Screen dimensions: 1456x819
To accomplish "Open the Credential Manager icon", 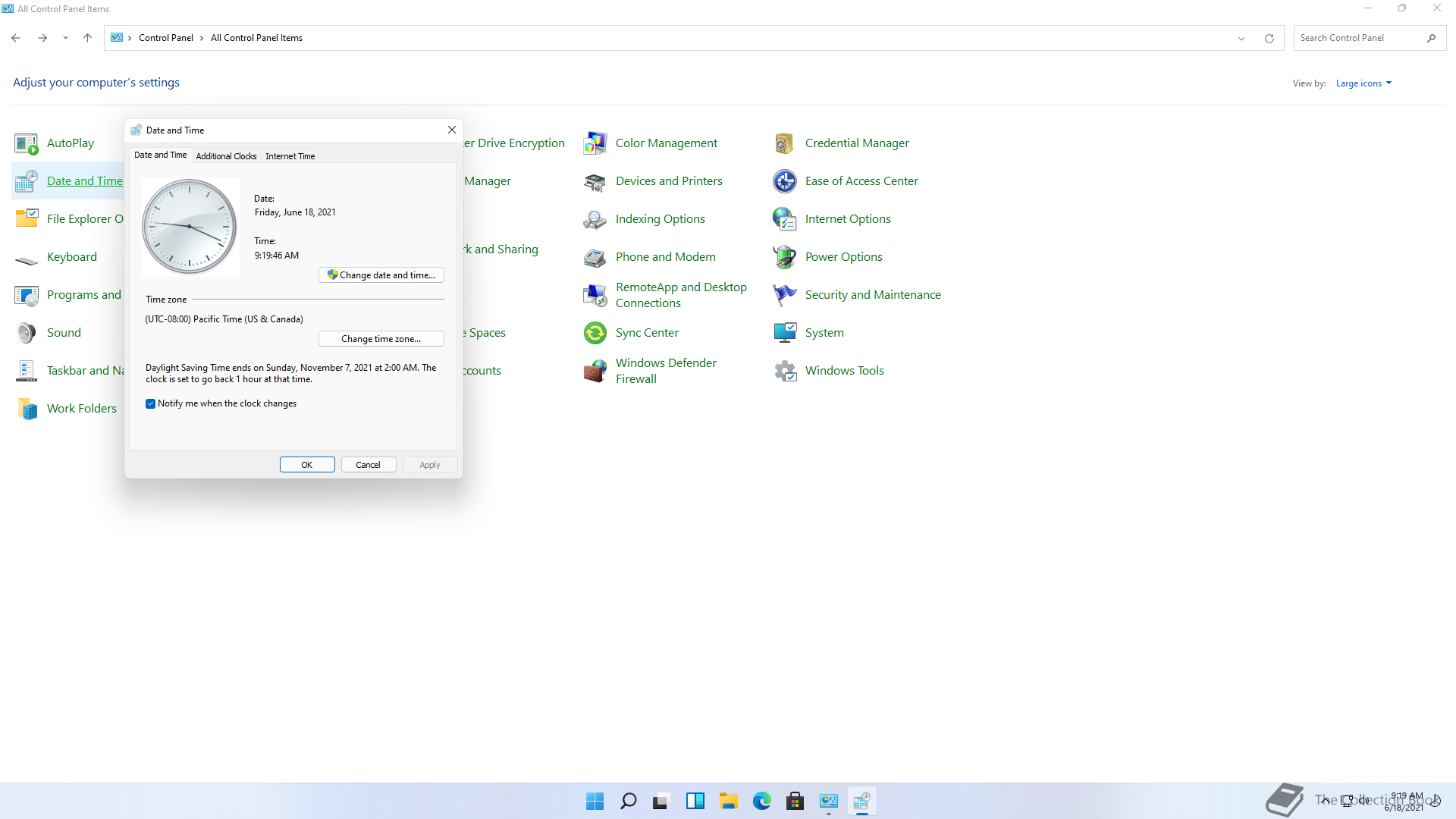I will click(x=785, y=143).
